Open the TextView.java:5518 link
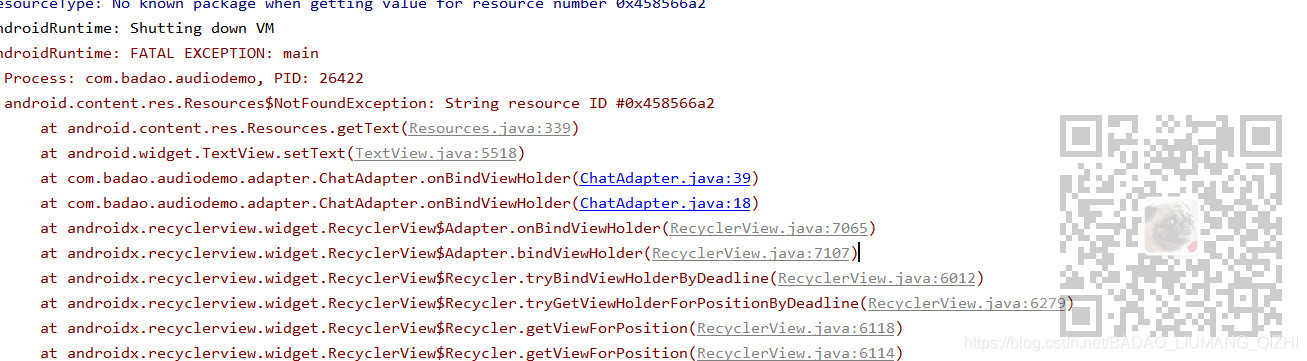Screen dimensions: 1307x361 pyautogui.click(x=436, y=153)
